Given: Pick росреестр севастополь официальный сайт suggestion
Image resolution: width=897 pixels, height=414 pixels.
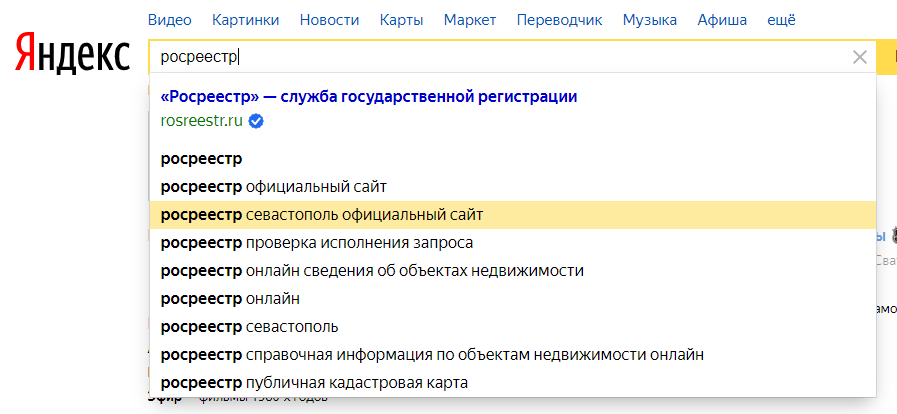Looking at the screenshot, I should pyautogui.click(x=513, y=215).
